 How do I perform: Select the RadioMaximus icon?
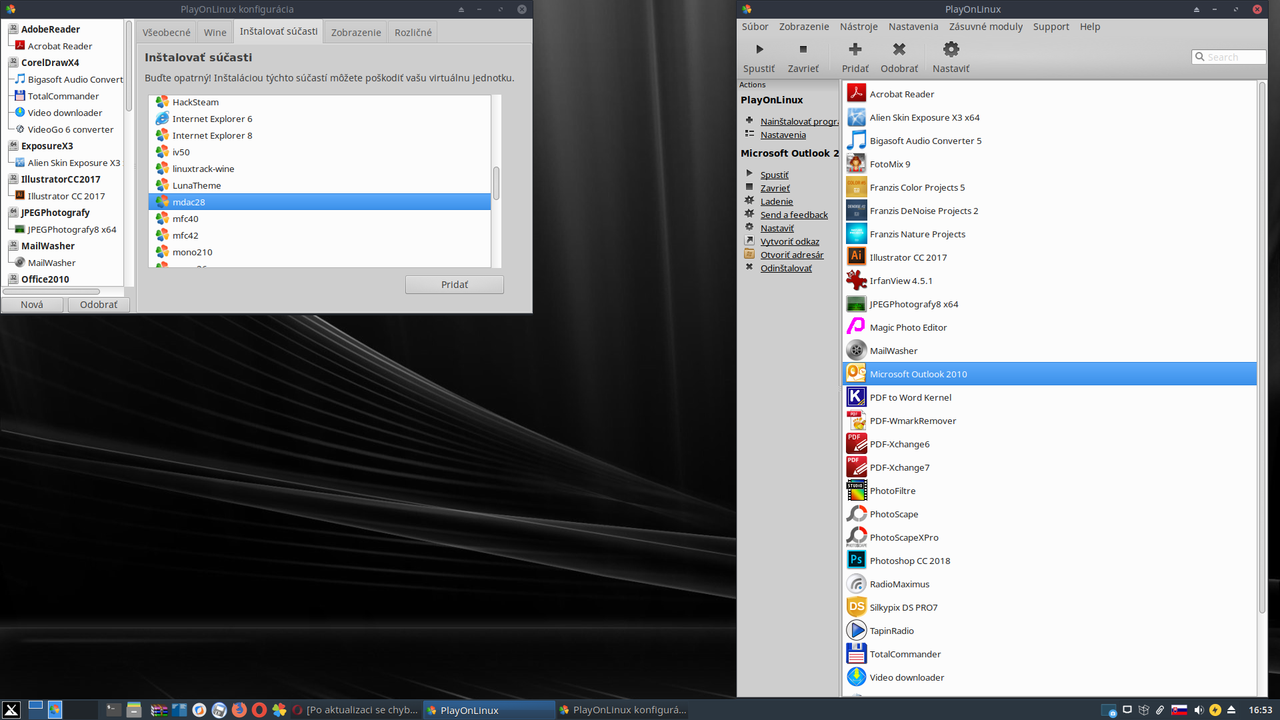[x=856, y=584]
